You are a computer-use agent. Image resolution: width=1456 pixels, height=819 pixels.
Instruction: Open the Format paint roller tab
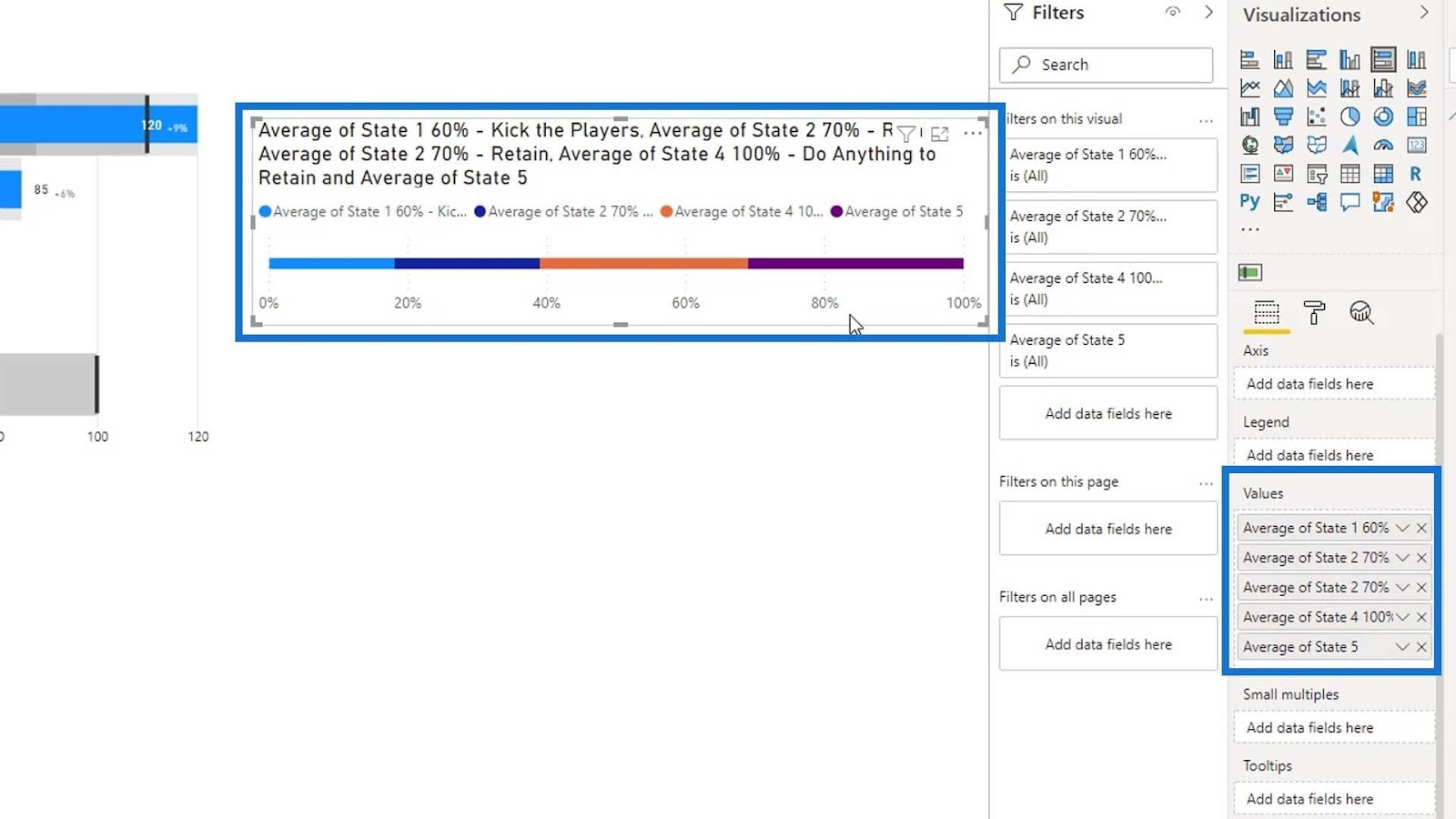point(1314,313)
